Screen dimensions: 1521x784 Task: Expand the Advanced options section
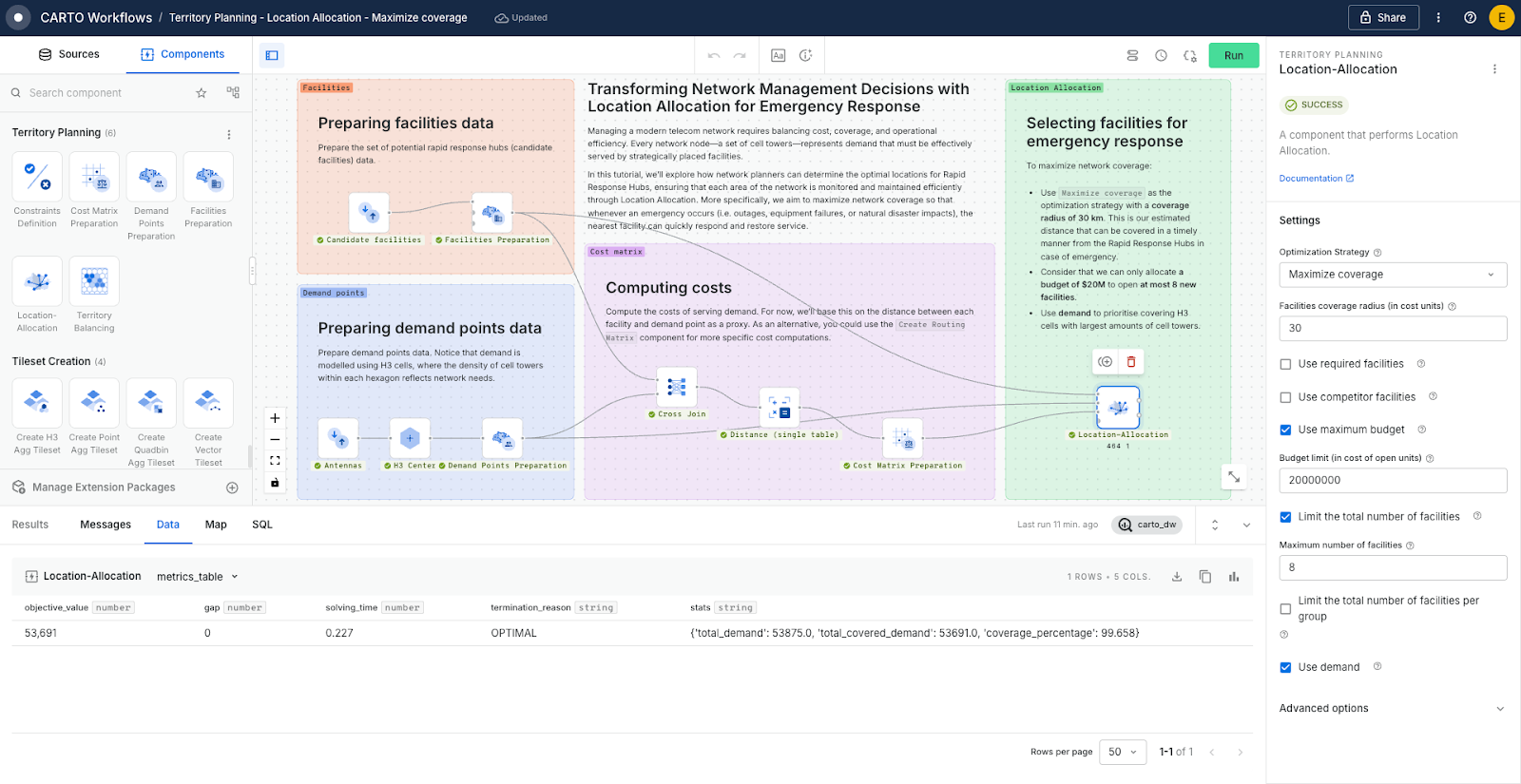click(1393, 708)
